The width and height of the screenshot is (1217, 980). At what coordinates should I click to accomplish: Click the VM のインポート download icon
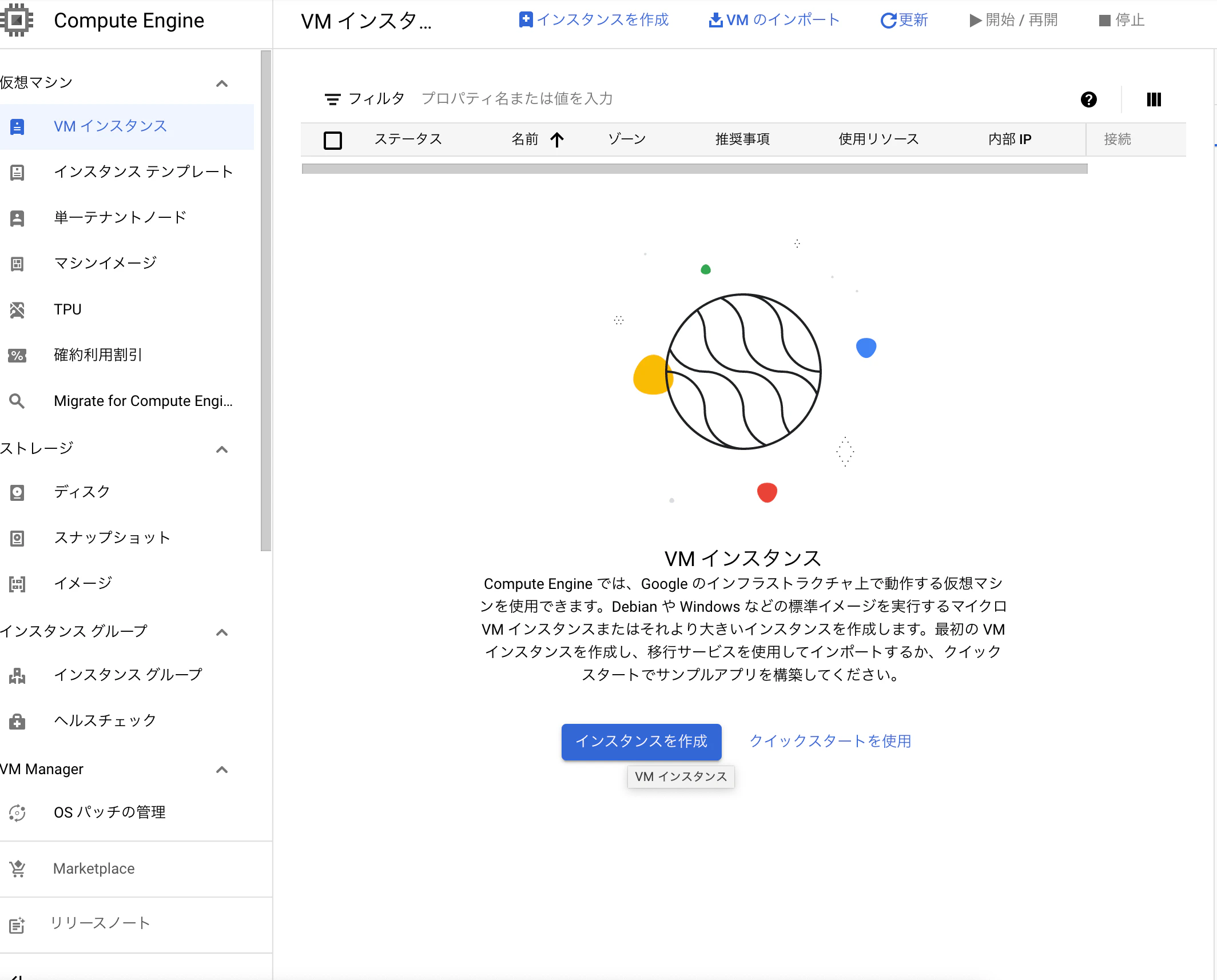click(x=715, y=20)
